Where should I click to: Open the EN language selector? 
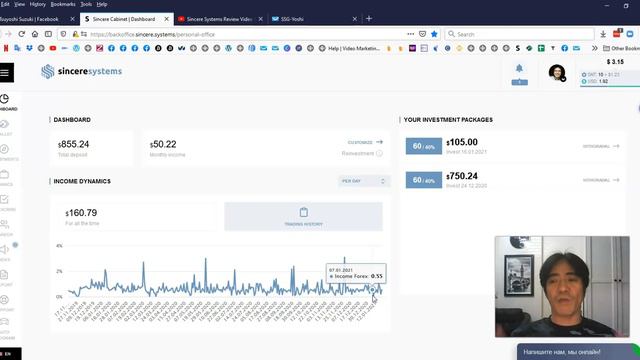click(x=8, y=354)
